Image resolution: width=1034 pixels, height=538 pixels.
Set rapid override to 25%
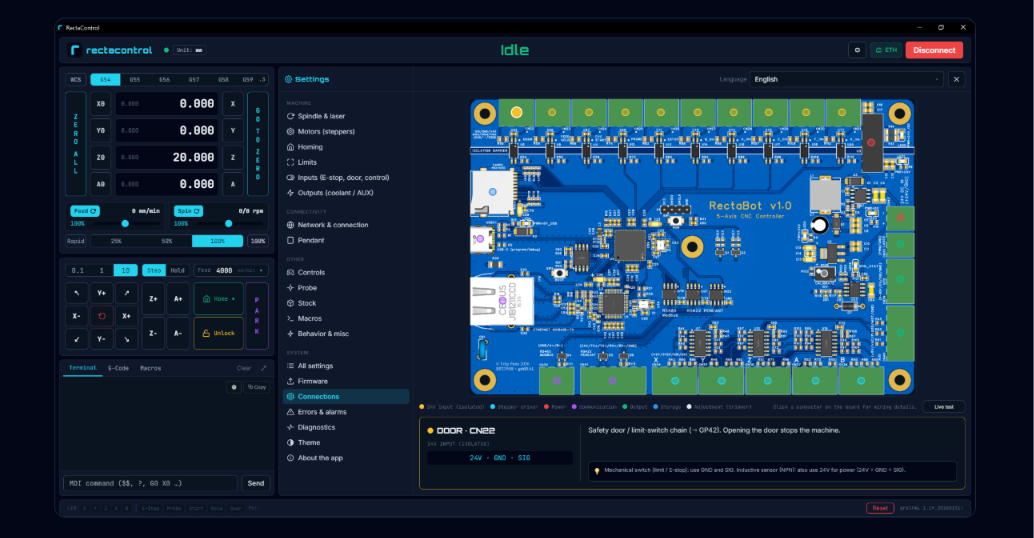(116, 241)
